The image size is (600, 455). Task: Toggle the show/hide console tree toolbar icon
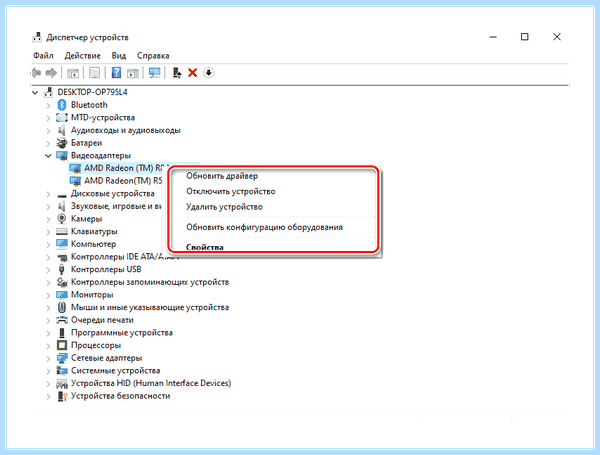[x=73, y=73]
